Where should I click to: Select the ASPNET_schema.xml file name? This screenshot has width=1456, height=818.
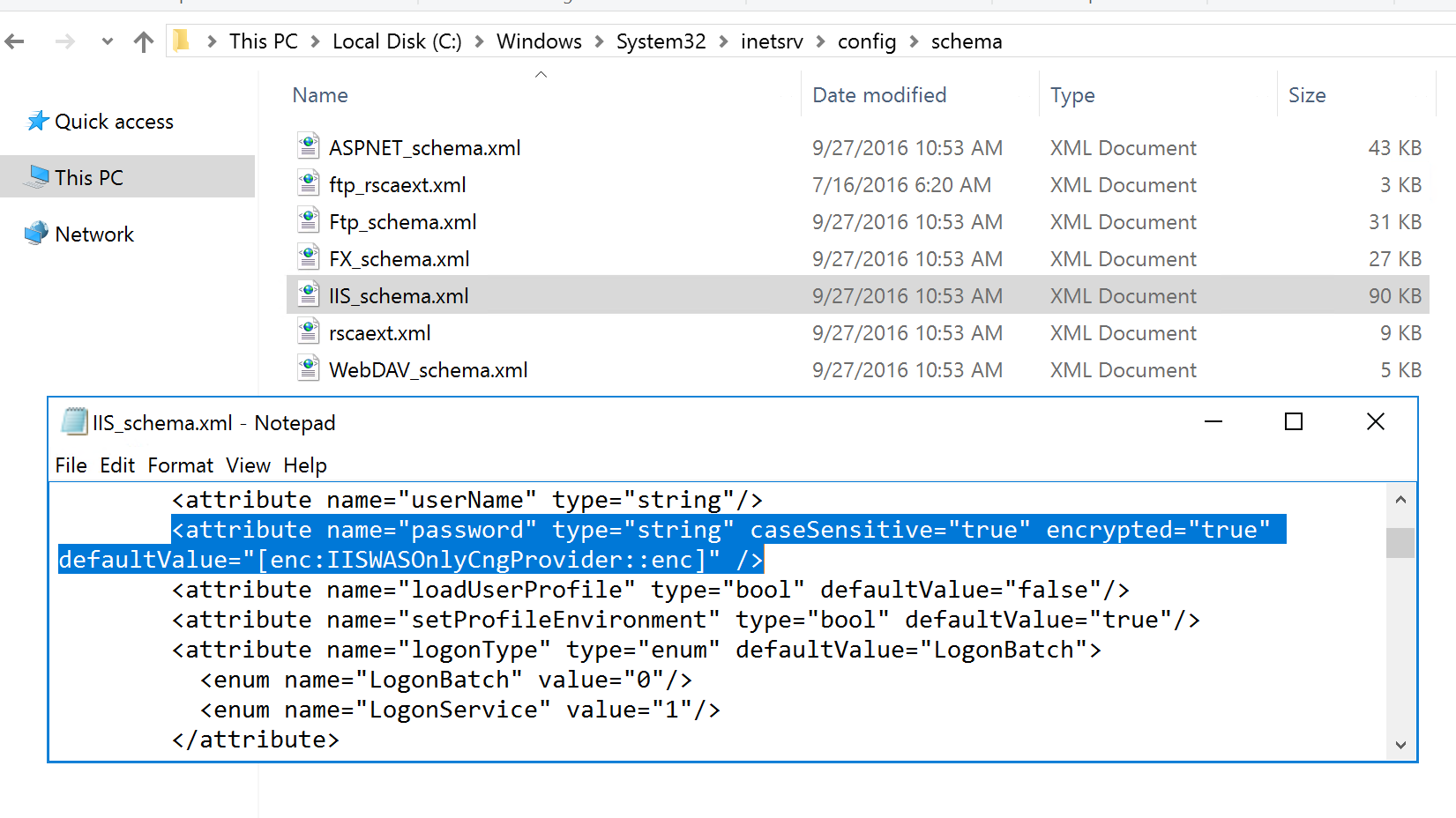425,148
